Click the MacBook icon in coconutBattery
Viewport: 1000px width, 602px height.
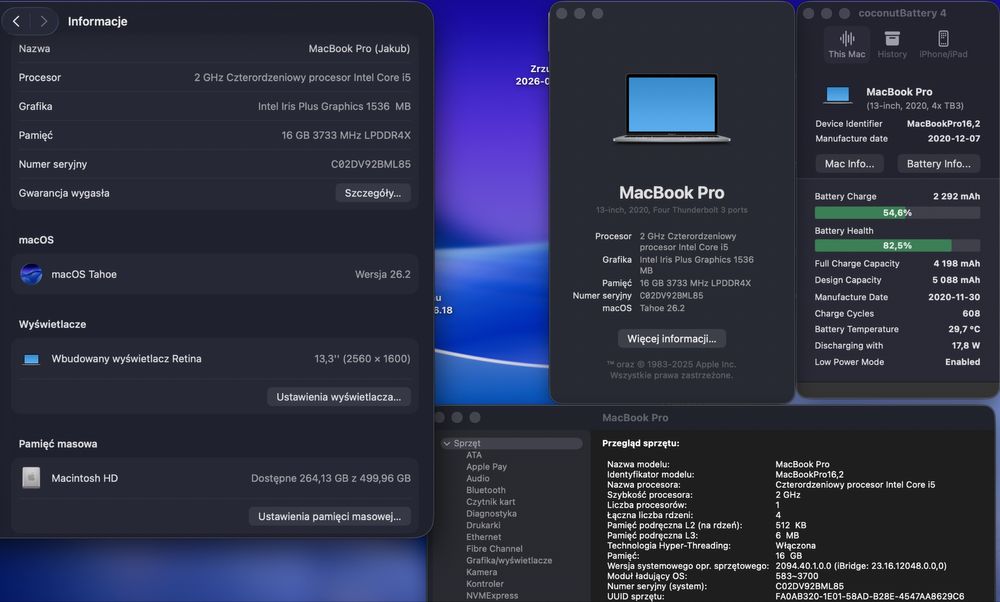[x=837, y=96]
